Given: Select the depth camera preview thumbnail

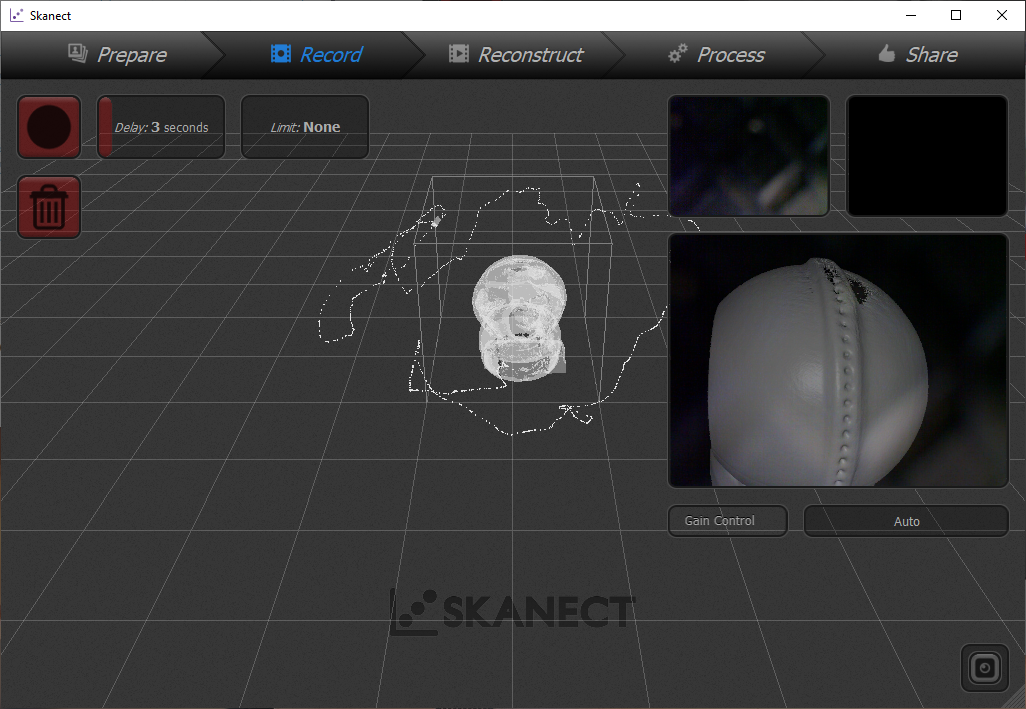Looking at the screenshot, I should [x=749, y=156].
